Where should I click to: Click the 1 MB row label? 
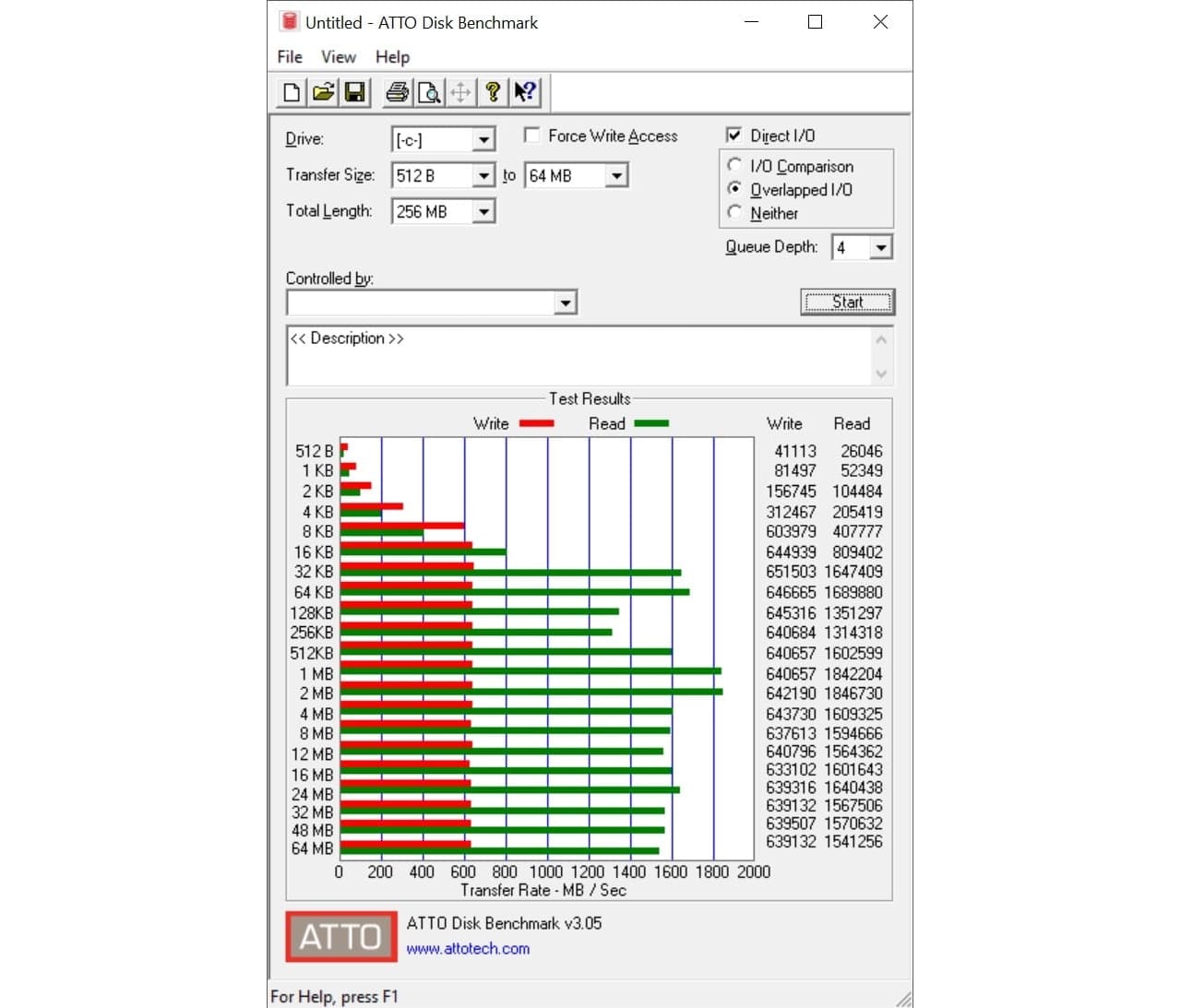coord(316,674)
